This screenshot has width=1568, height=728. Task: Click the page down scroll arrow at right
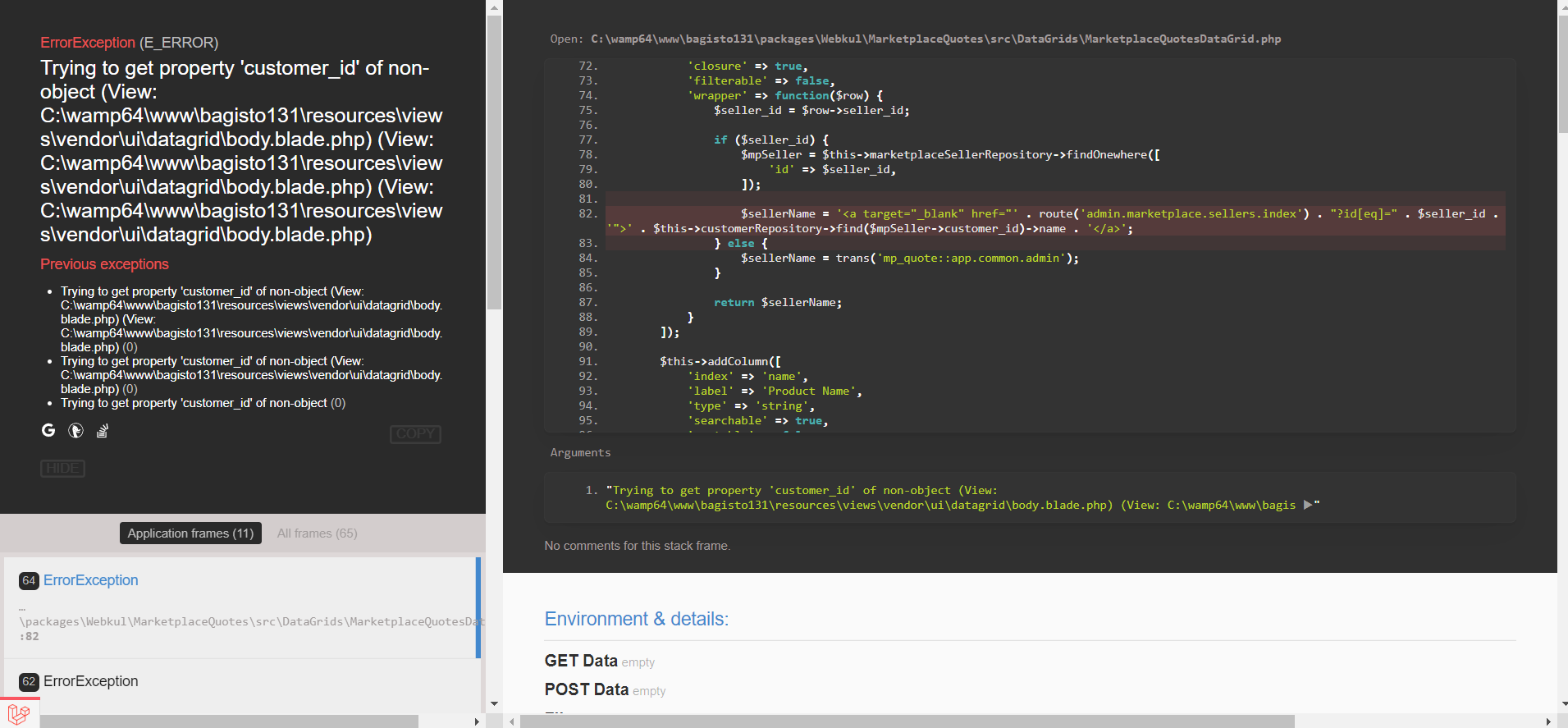1563,703
